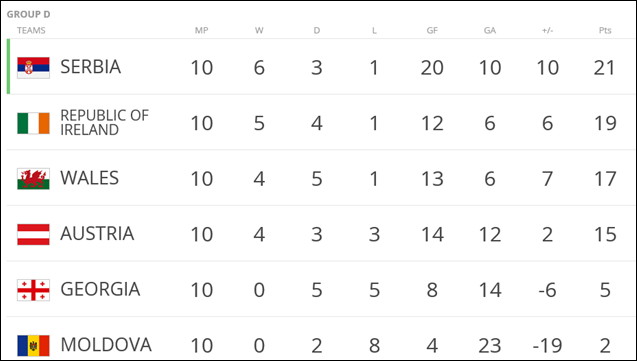This screenshot has height=361, width=637.
Task: Click the Republic of Ireland flag icon
Action: pos(33,123)
